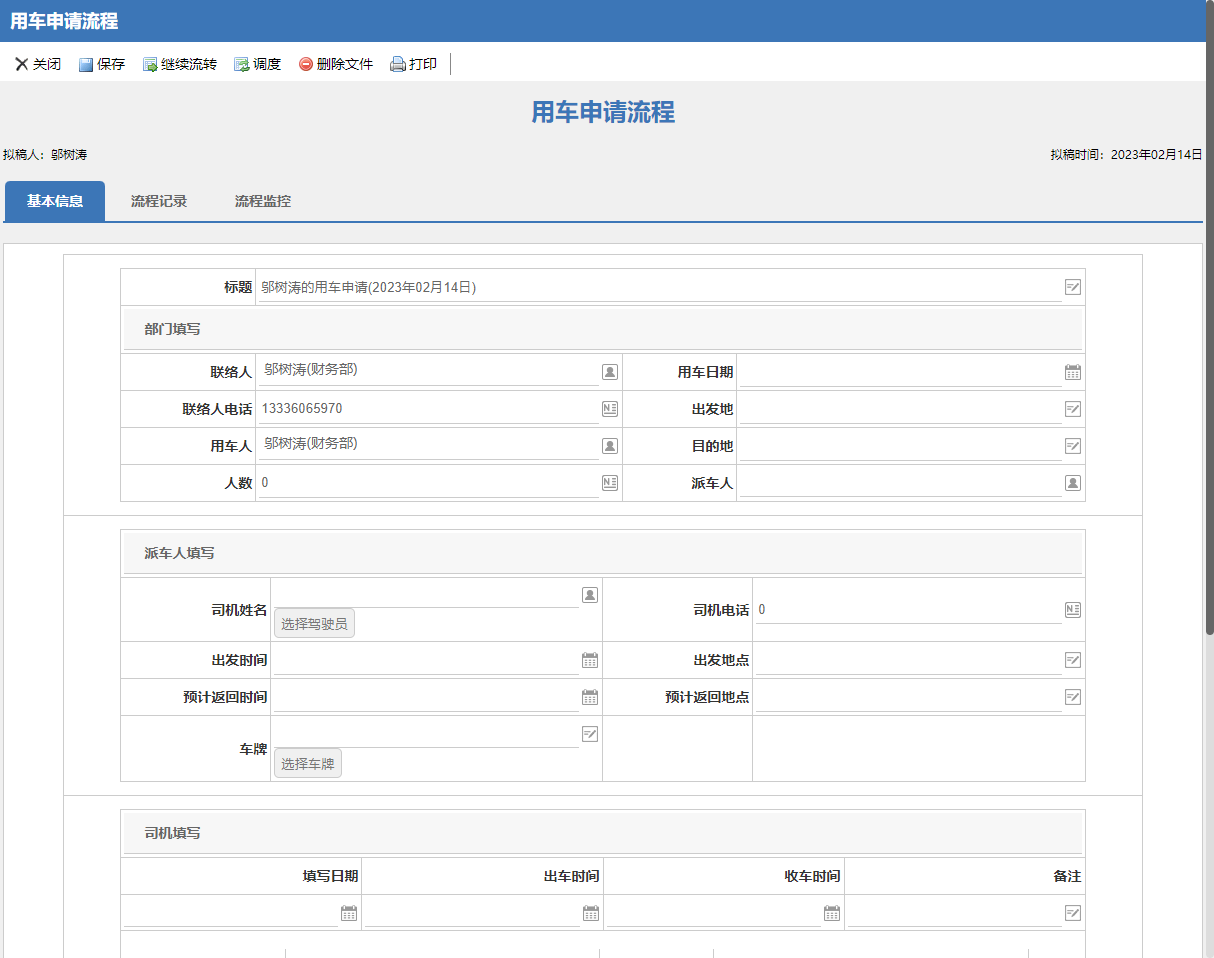Click 删除文件 in the toolbar
1214x958 pixels.
336,64
